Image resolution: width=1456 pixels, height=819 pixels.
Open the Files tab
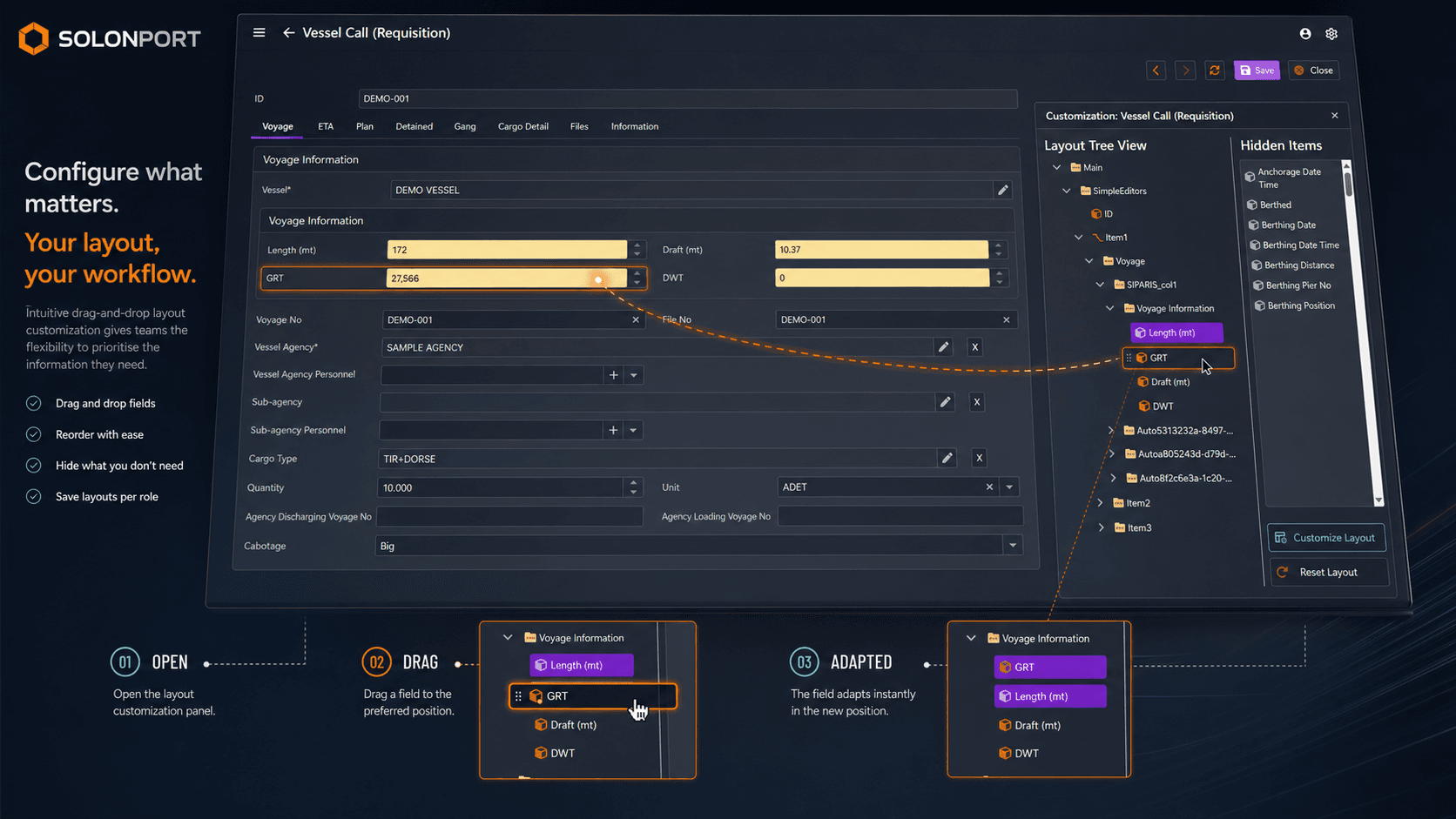pos(579,126)
